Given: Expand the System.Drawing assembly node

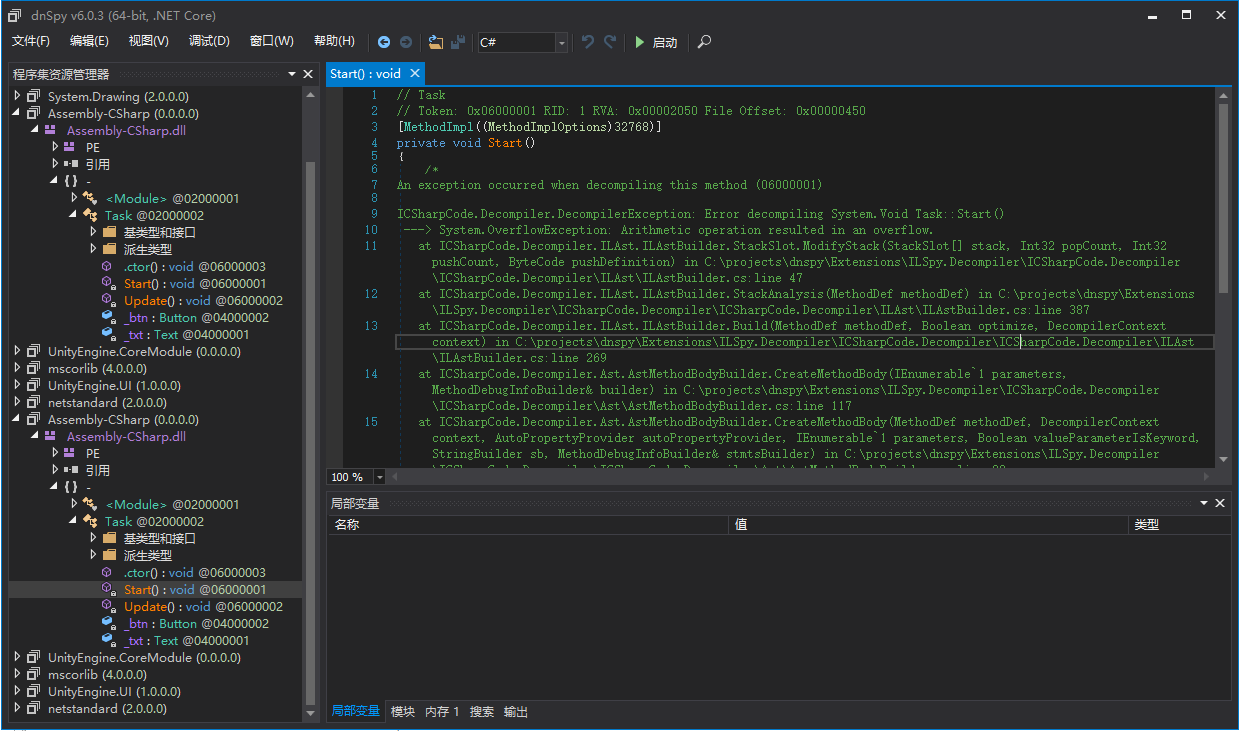Looking at the screenshot, I should tap(17, 97).
